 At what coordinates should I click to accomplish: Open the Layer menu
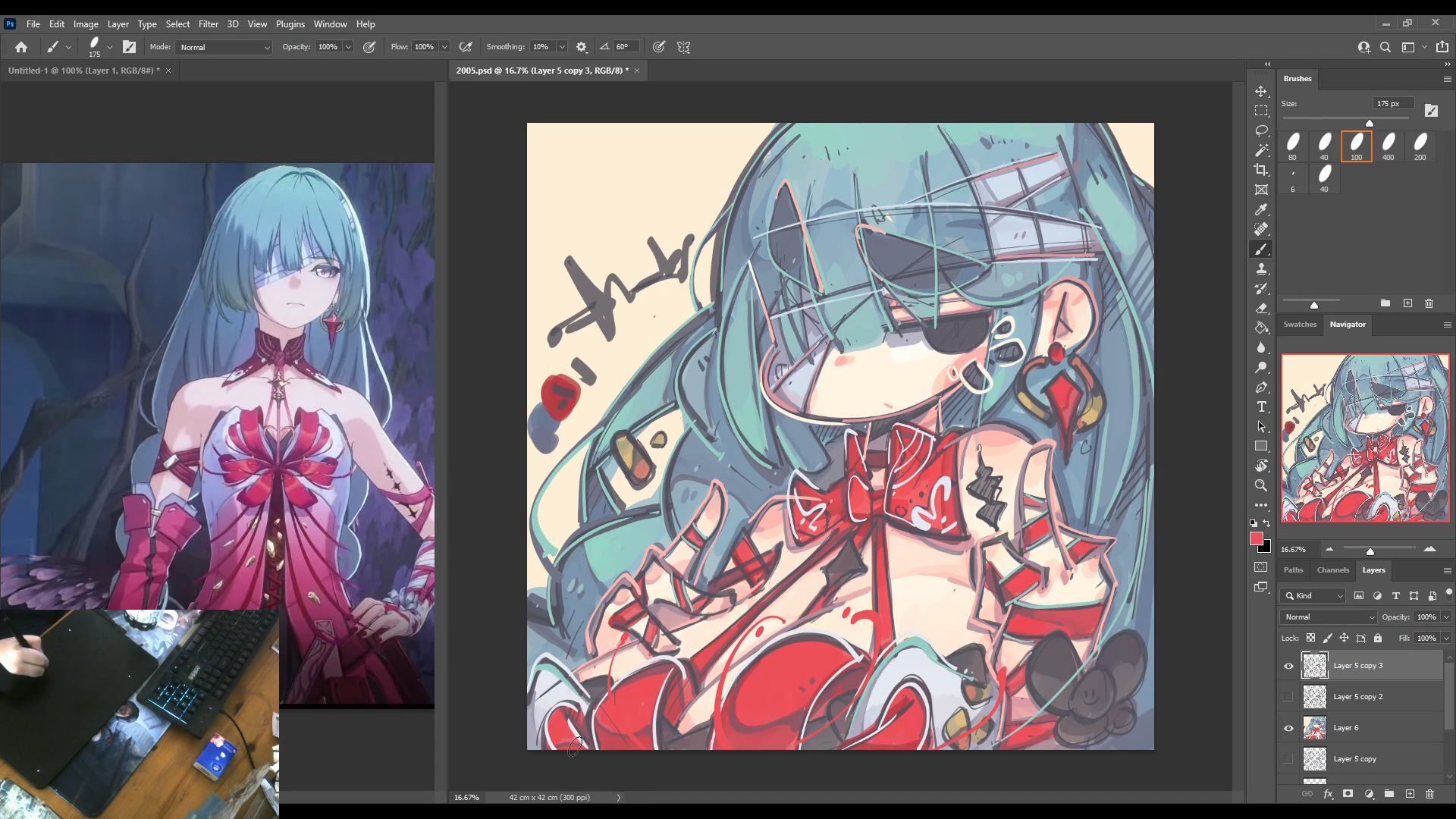(118, 24)
